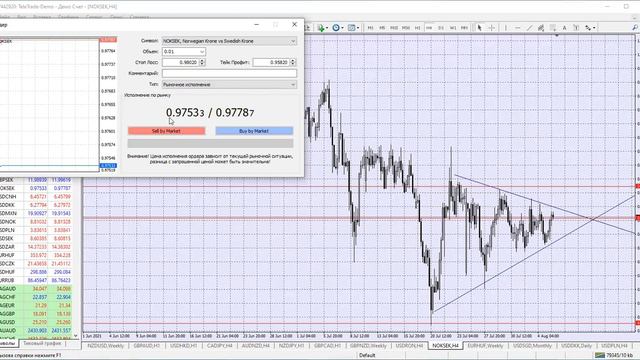Click the Default profile in status bar
Image resolution: width=640 pixels, height=360 pixels.
pos(367,356)
